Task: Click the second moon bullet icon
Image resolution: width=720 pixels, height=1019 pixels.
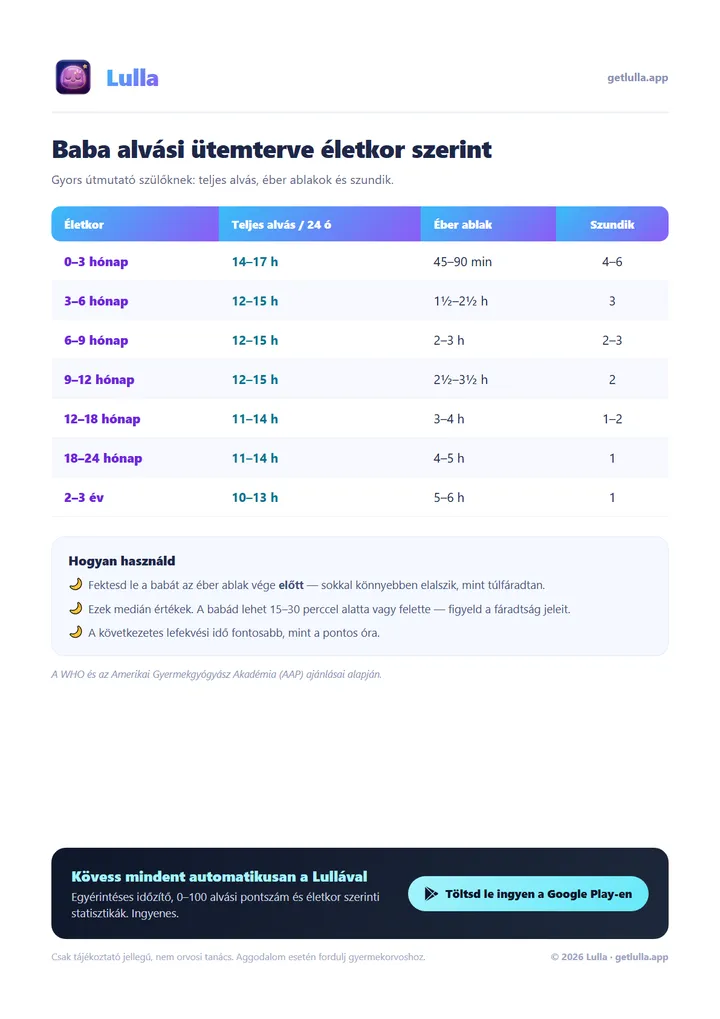Action: coord(76,608)
